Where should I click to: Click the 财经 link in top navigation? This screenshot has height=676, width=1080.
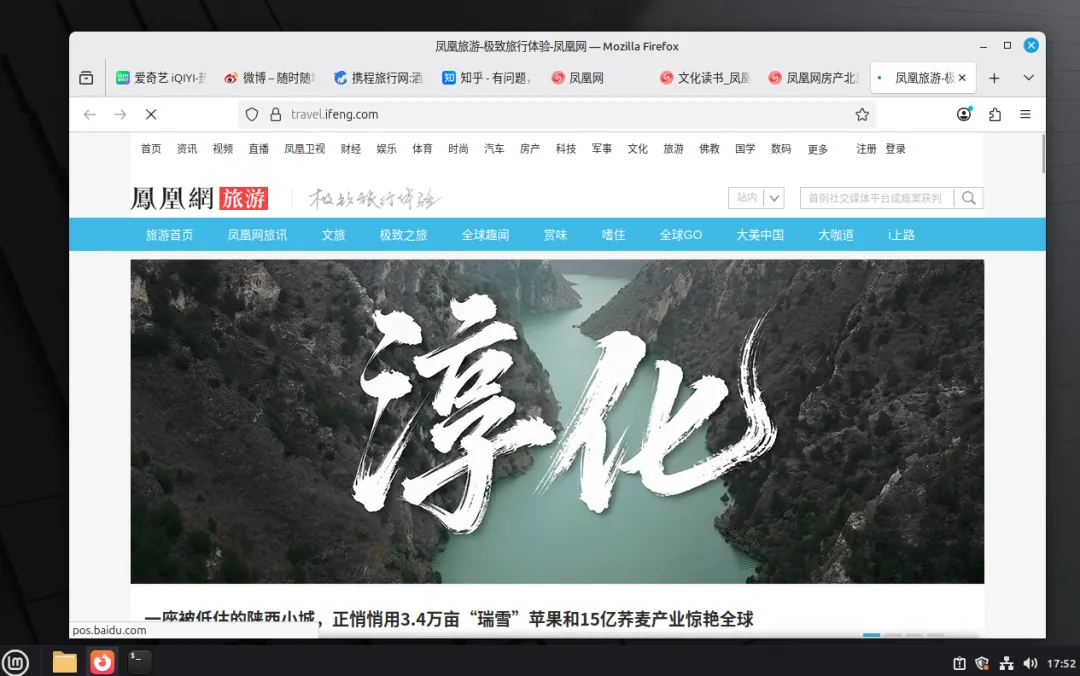pos(351,149)
